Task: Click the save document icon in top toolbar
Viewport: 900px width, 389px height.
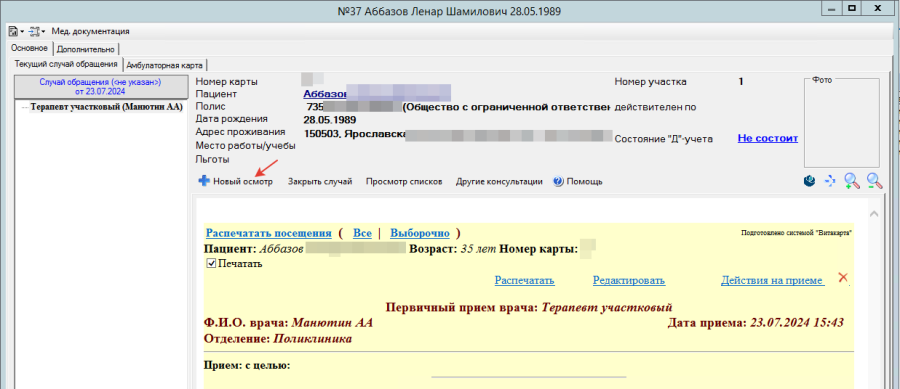Action: point(13,31)
